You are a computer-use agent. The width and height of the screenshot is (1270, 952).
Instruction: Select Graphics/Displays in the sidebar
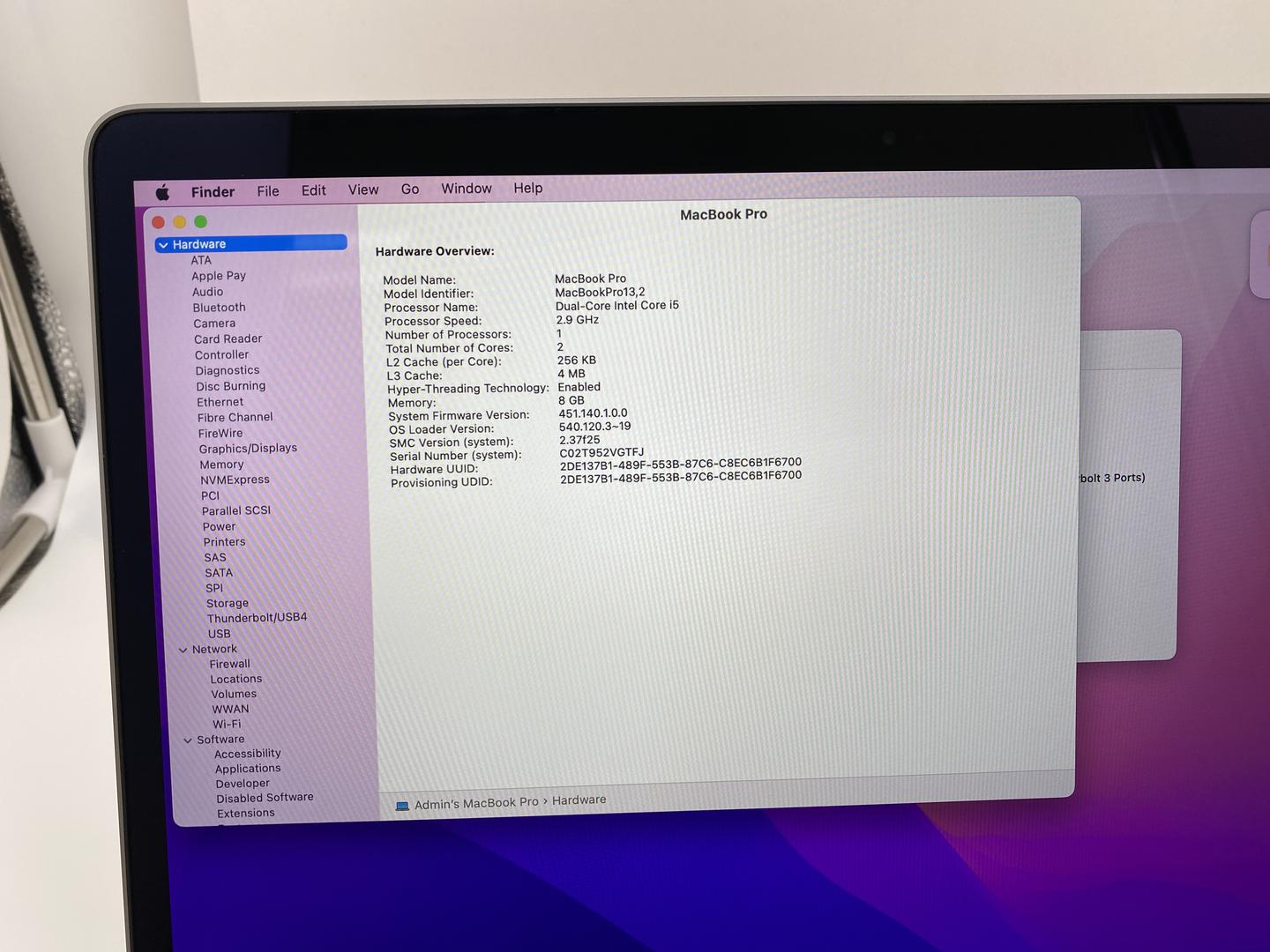click(x=248, y=449)
